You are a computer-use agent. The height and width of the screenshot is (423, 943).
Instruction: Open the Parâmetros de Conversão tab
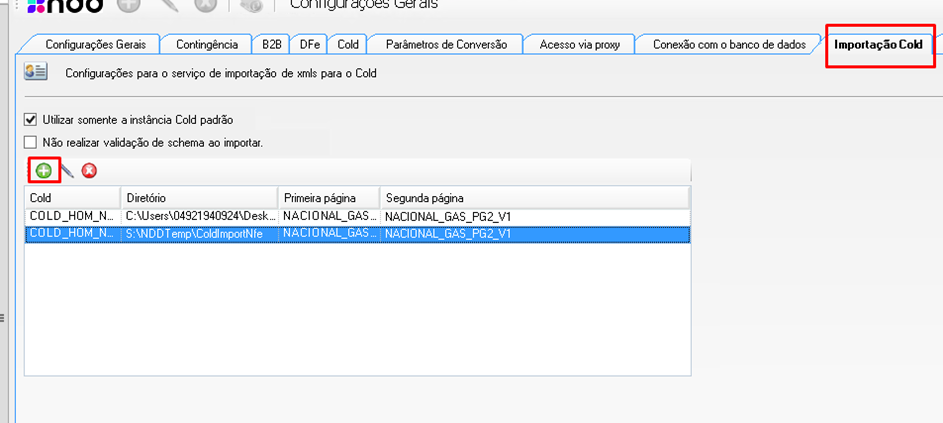click(x=446, y=44)
